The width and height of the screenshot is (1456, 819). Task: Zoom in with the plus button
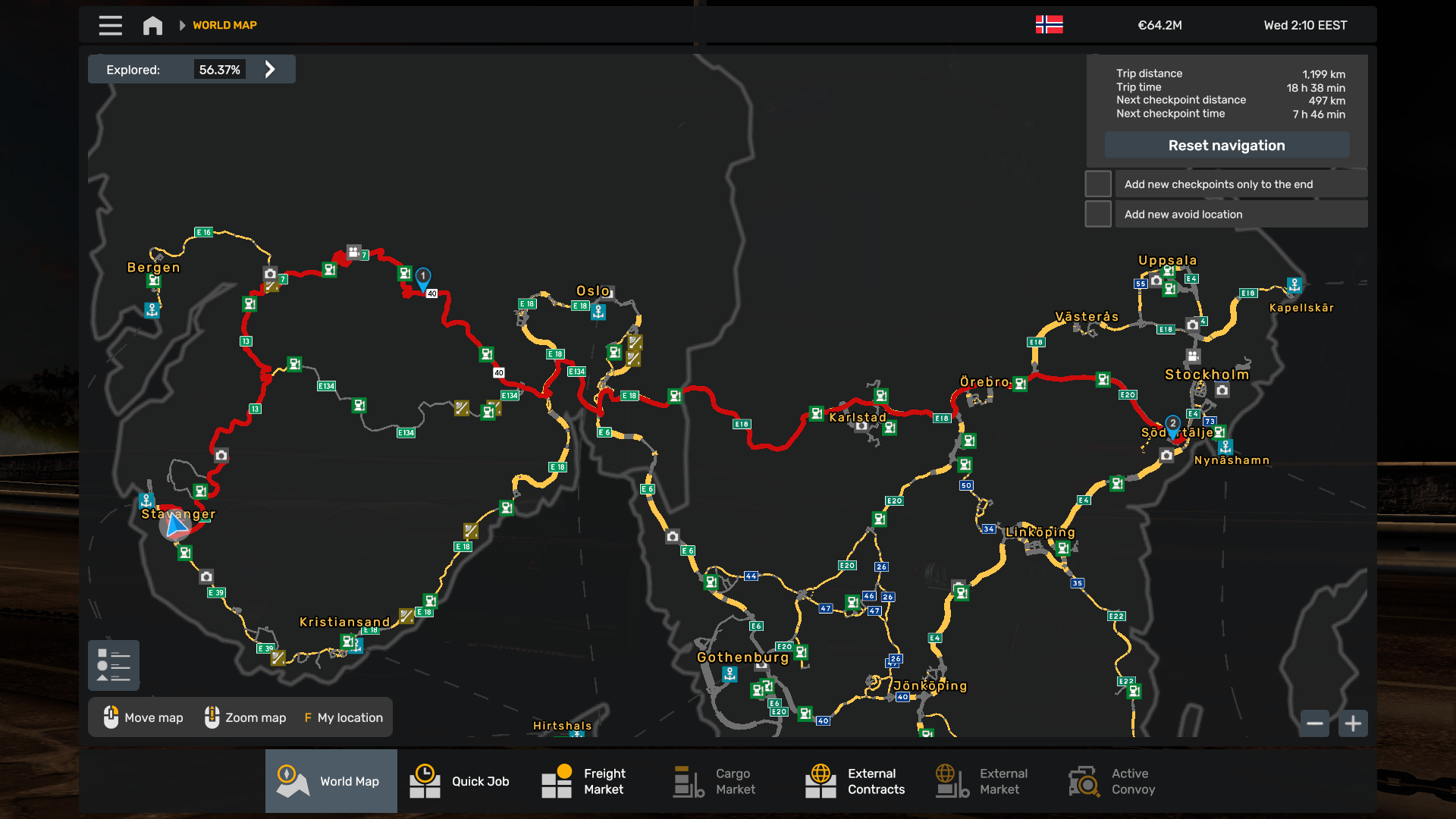(1353, 723)
